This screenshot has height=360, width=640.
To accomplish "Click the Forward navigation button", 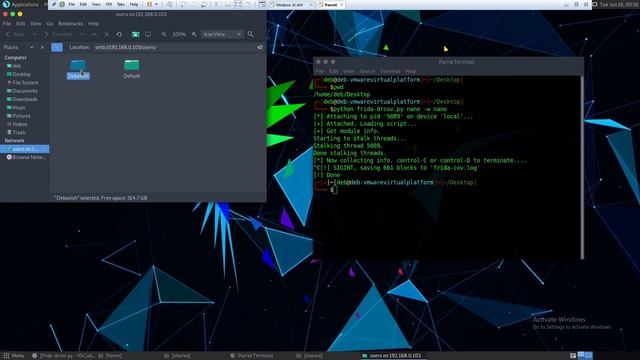I will tap(58, 34).
